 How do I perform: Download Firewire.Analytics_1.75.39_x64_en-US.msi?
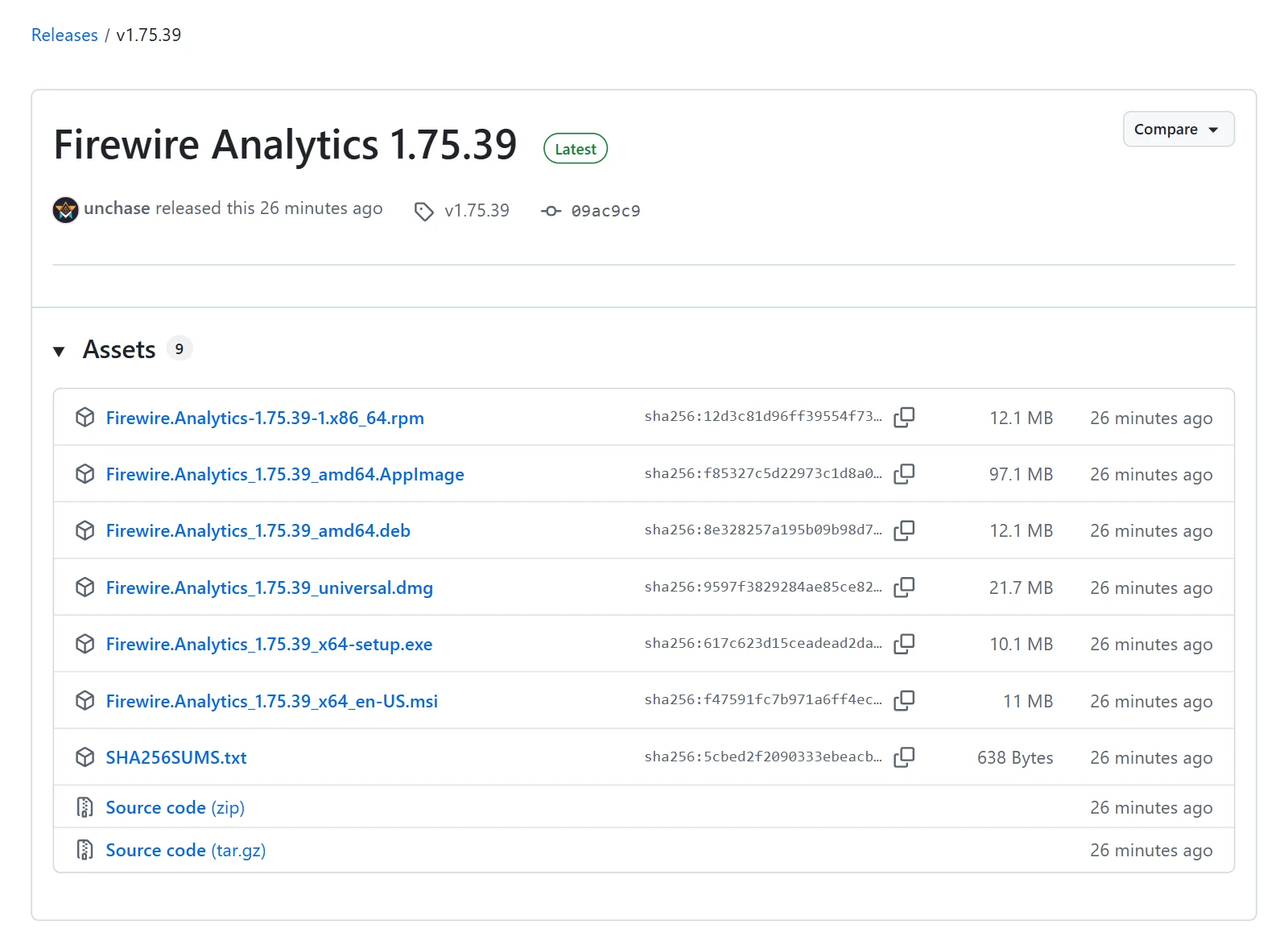(x=272, y=701)
